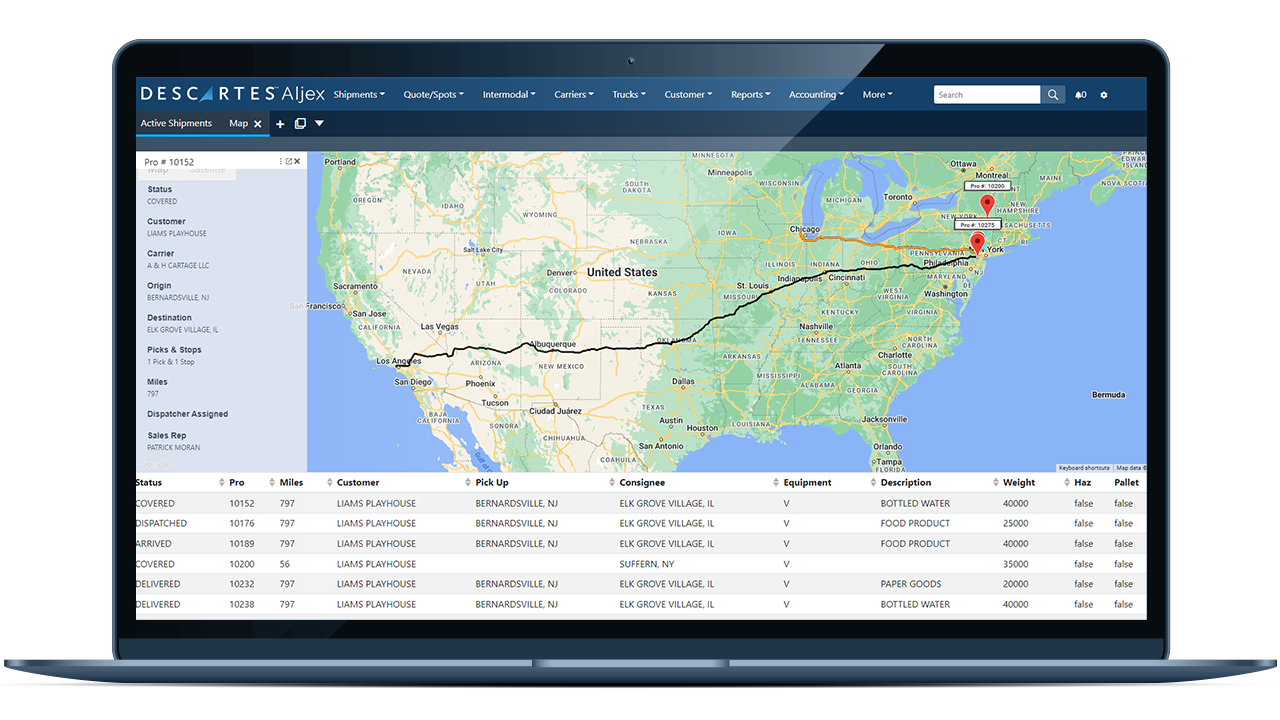Click the Descartes Aljex logo
This screenshot has height=720, width=1280.
(x=231, y=94)
